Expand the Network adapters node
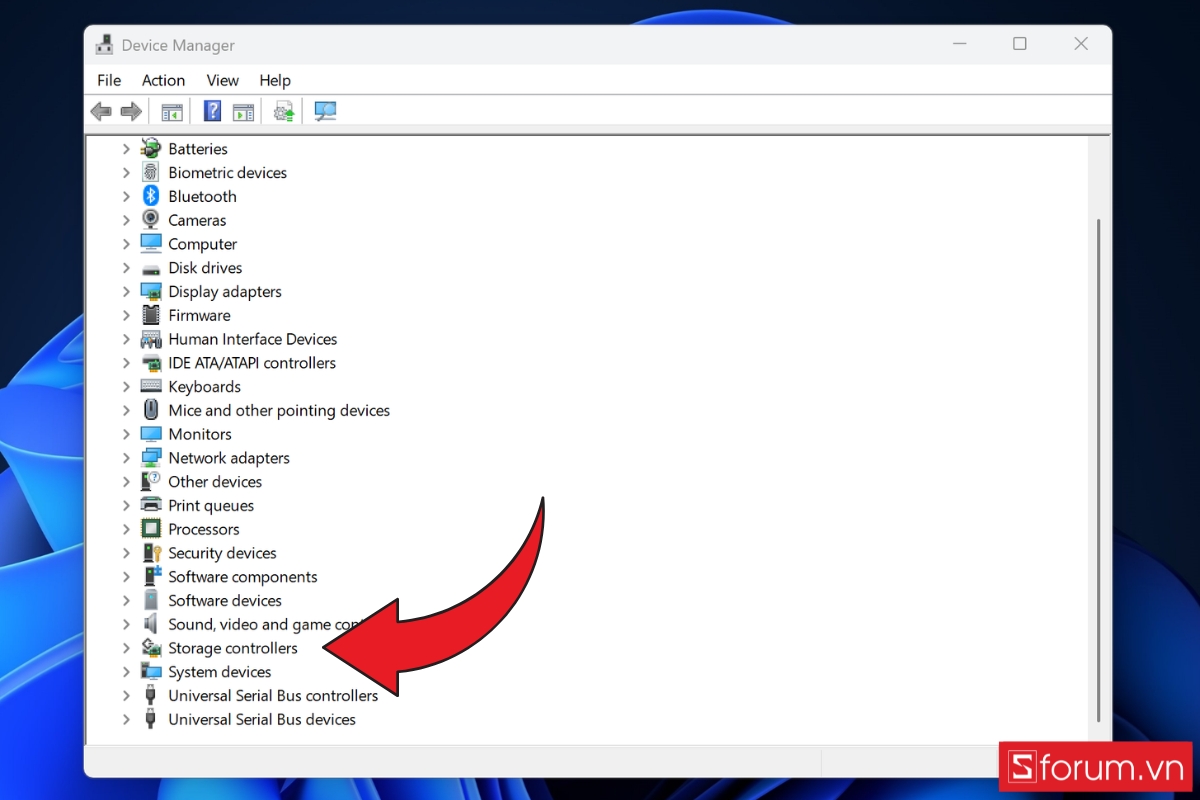 coord(126,458)
